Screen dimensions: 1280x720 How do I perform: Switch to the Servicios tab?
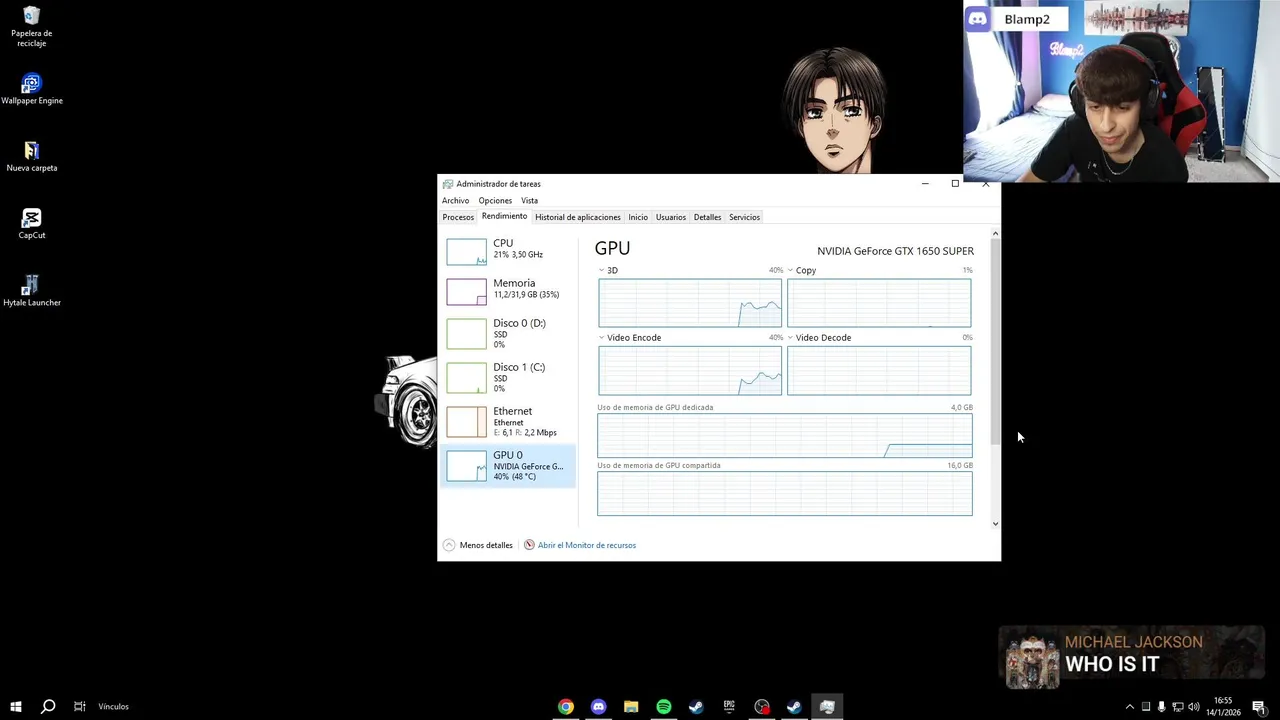pyautogui.click(x=744, y=217)
